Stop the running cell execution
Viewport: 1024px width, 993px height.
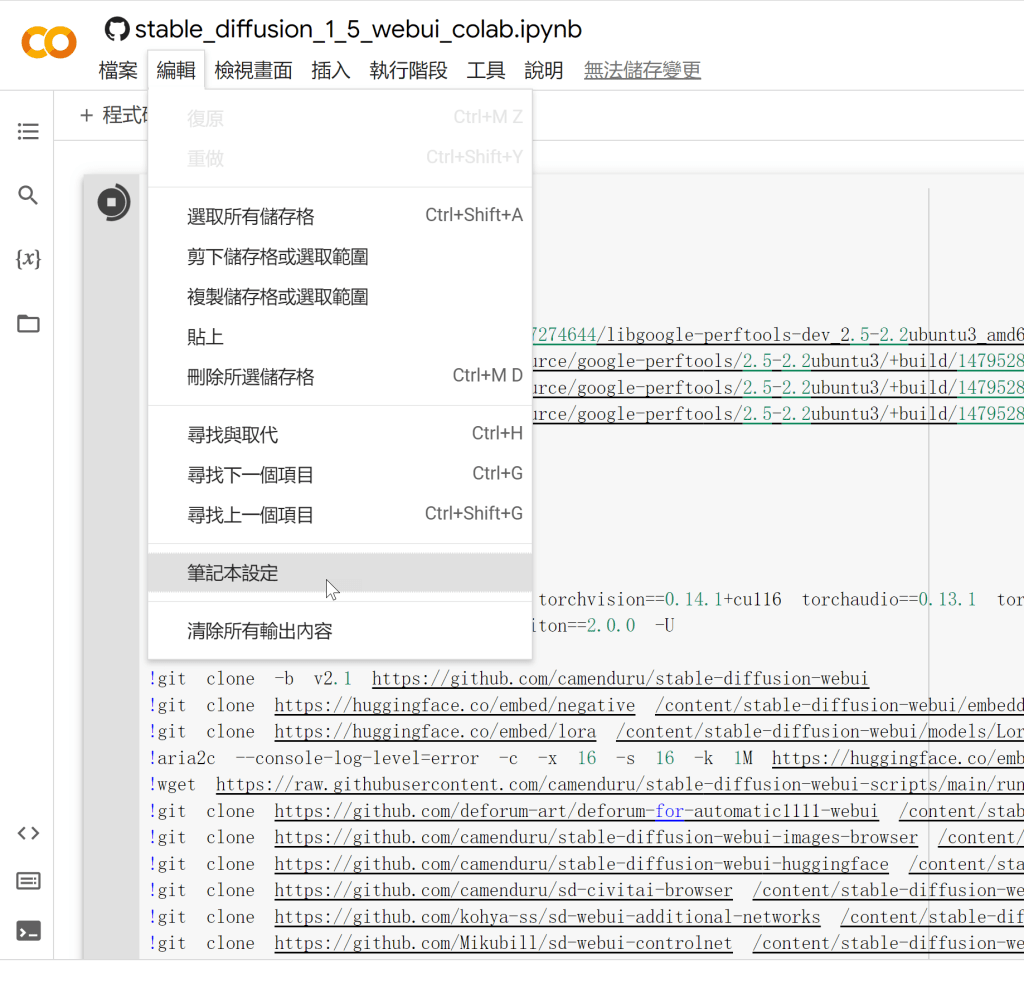[x=113, y=202]
